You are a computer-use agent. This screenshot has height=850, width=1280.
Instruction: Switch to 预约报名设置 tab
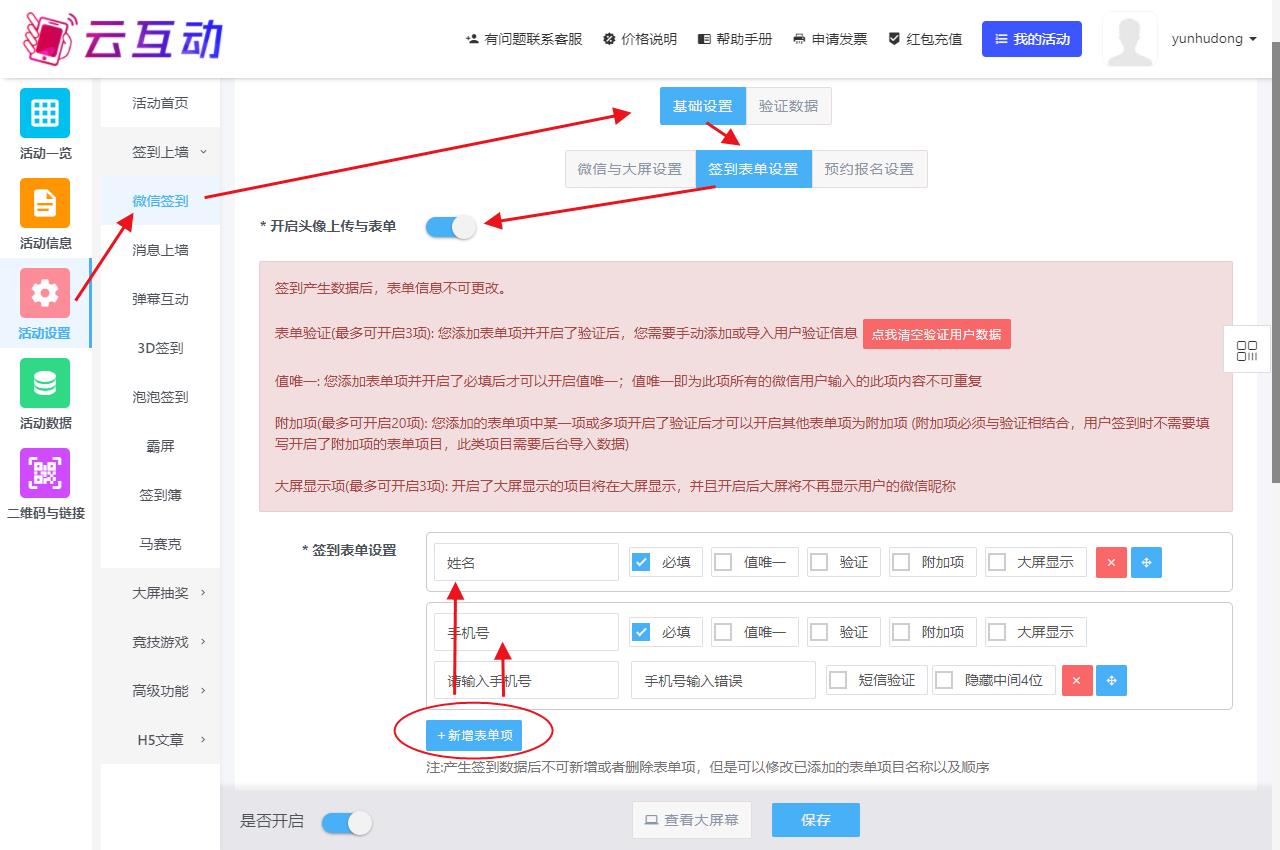[x=868, y=169]
